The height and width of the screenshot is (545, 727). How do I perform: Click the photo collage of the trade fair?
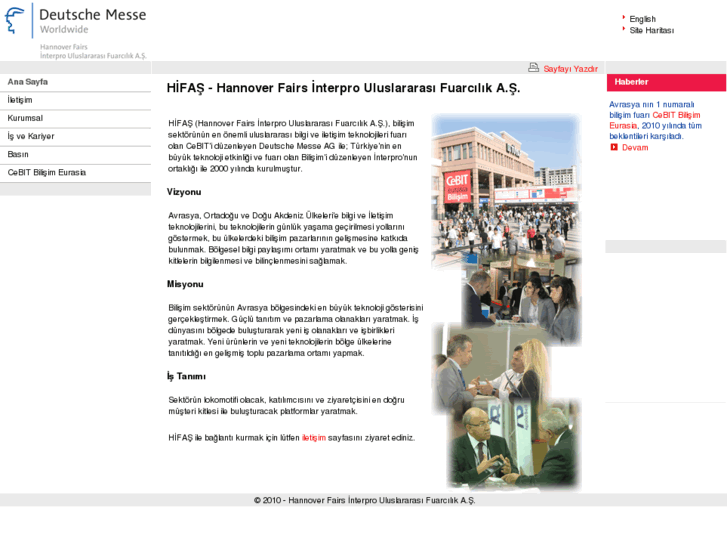[506, 302]
